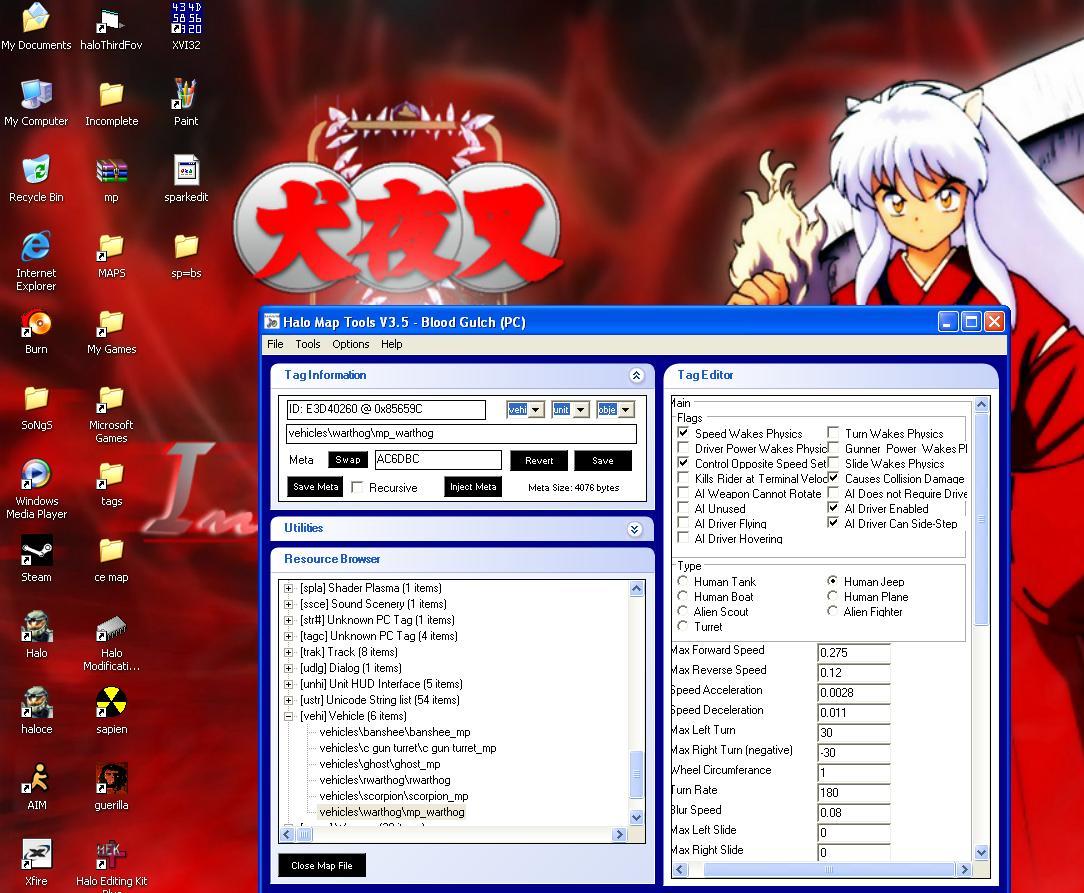Click Tag Editor scroll down arrow
The width and height of the screenshot is (1084, 893).
click(x=981, y=852)
